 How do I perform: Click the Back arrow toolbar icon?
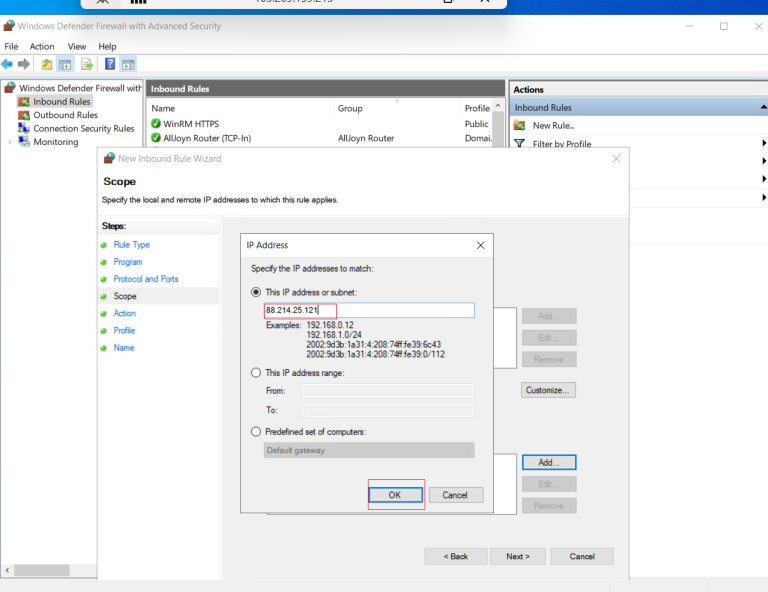[x=8, y=64]
